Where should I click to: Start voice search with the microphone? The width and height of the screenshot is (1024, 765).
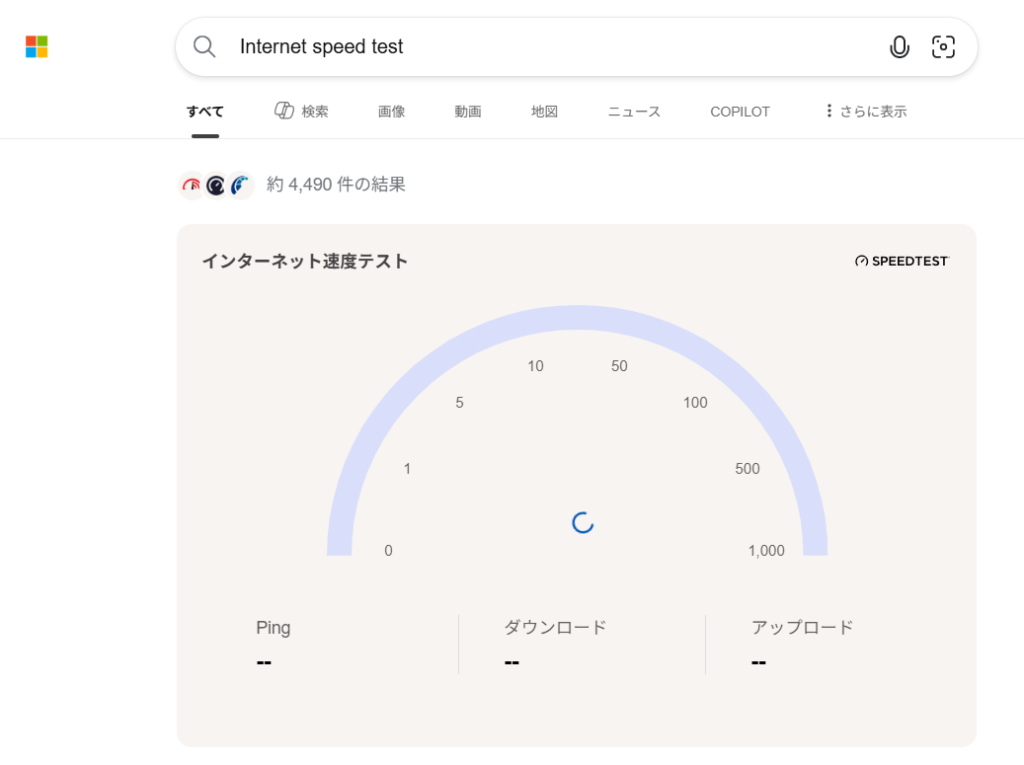899,47
